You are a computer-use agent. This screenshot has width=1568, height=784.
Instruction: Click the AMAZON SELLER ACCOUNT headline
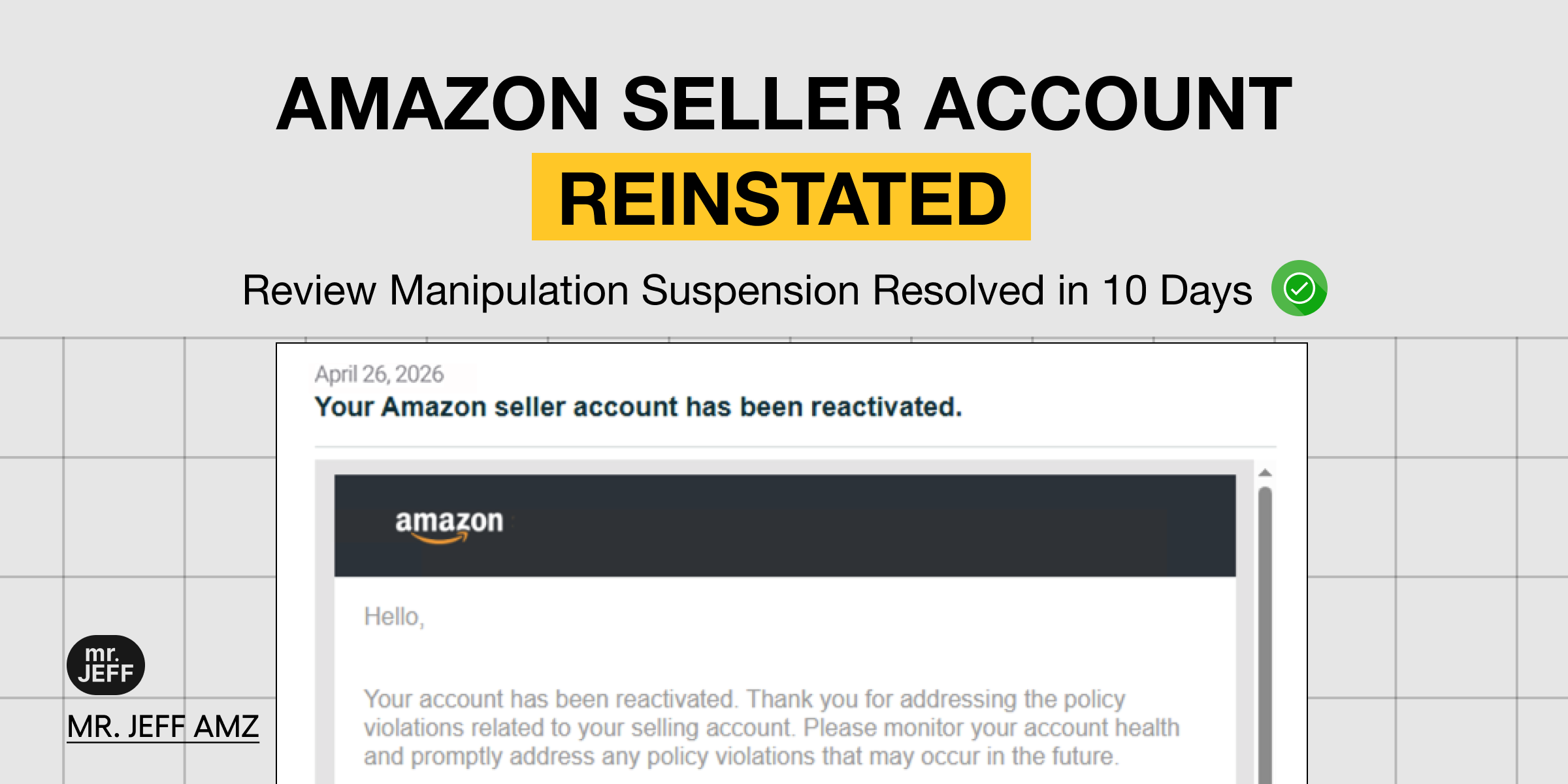(x=784, y=103)
